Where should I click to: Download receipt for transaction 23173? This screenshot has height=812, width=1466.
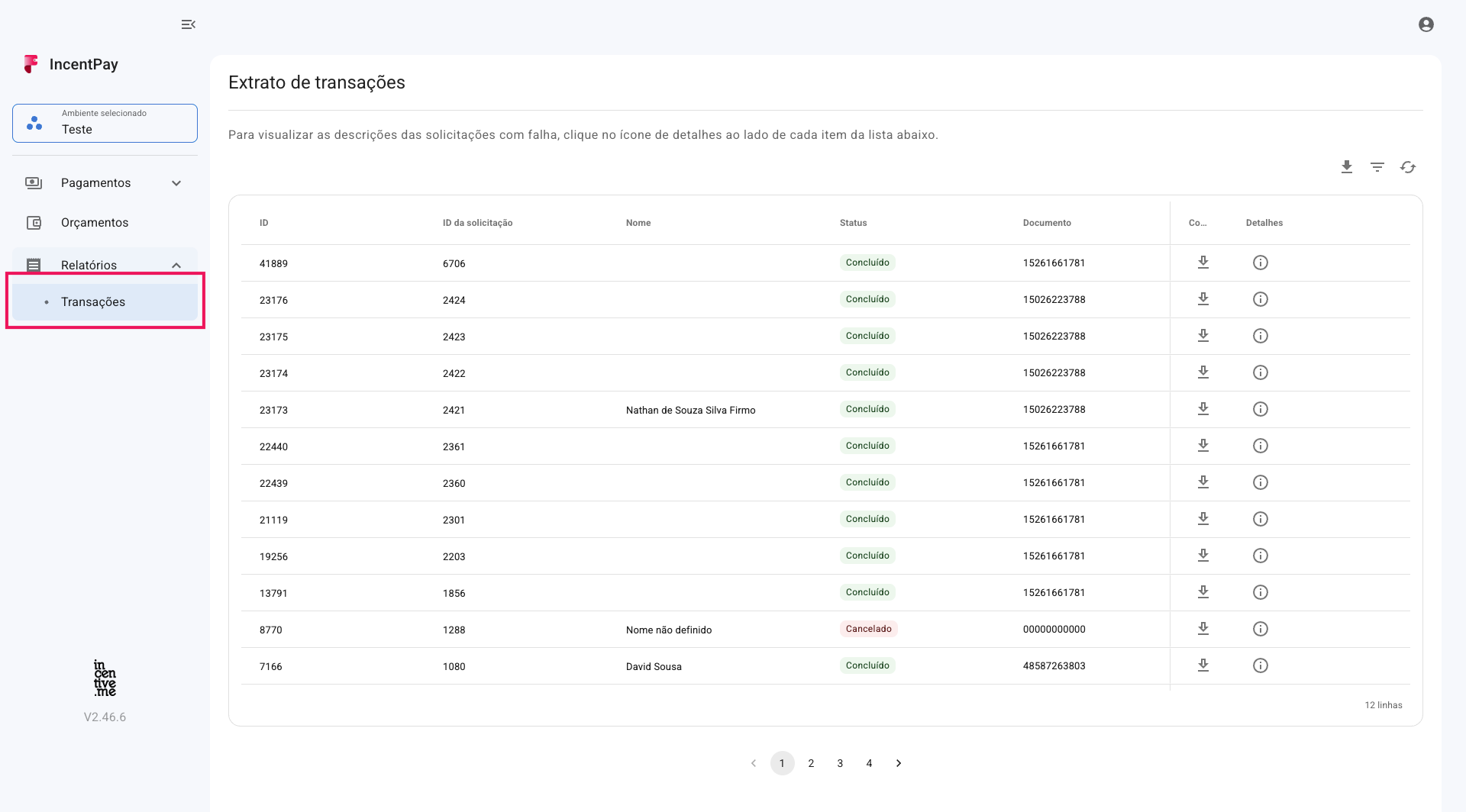pos(1203,409)
